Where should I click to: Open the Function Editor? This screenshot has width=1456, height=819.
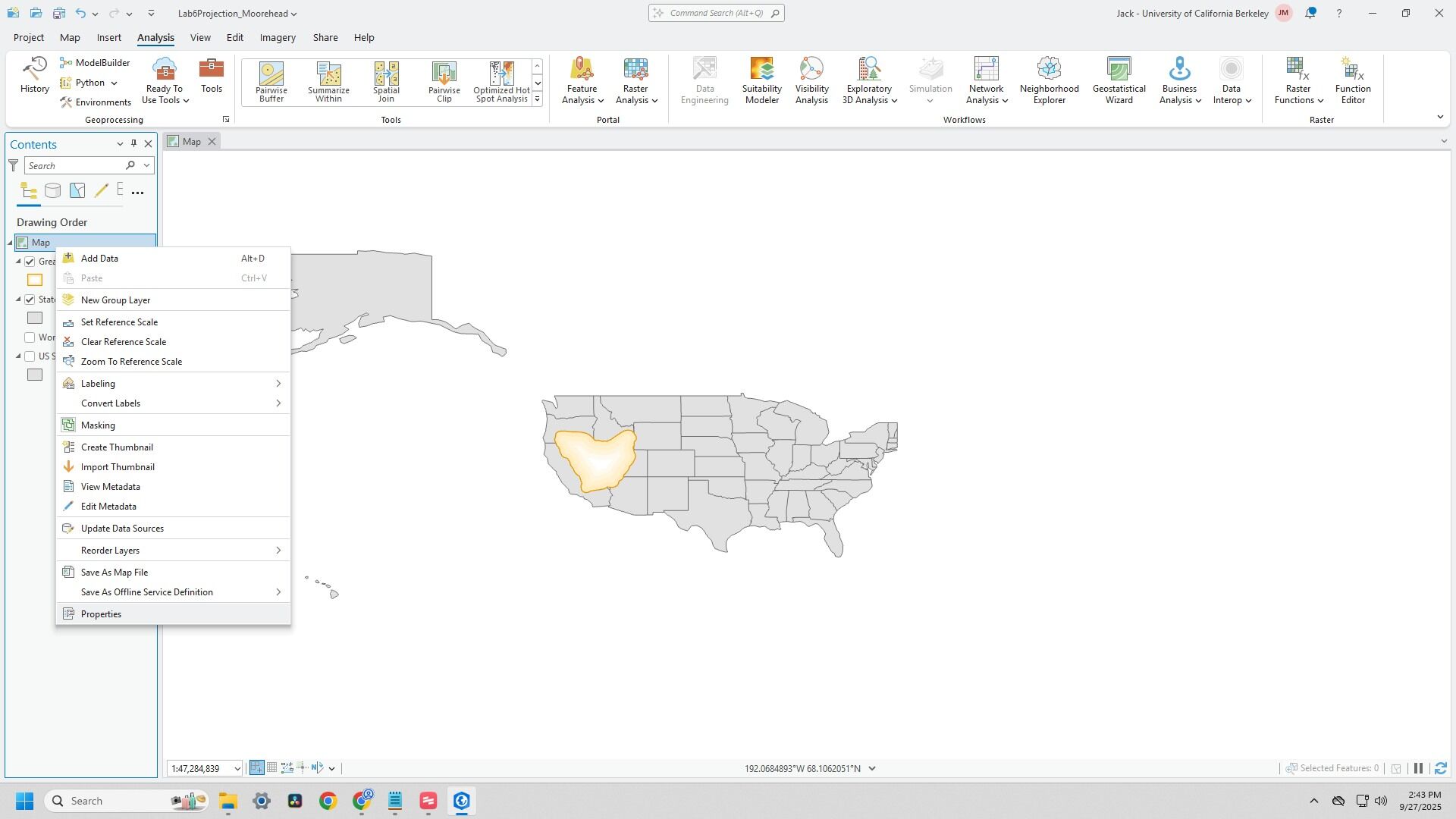point(1352,80)
